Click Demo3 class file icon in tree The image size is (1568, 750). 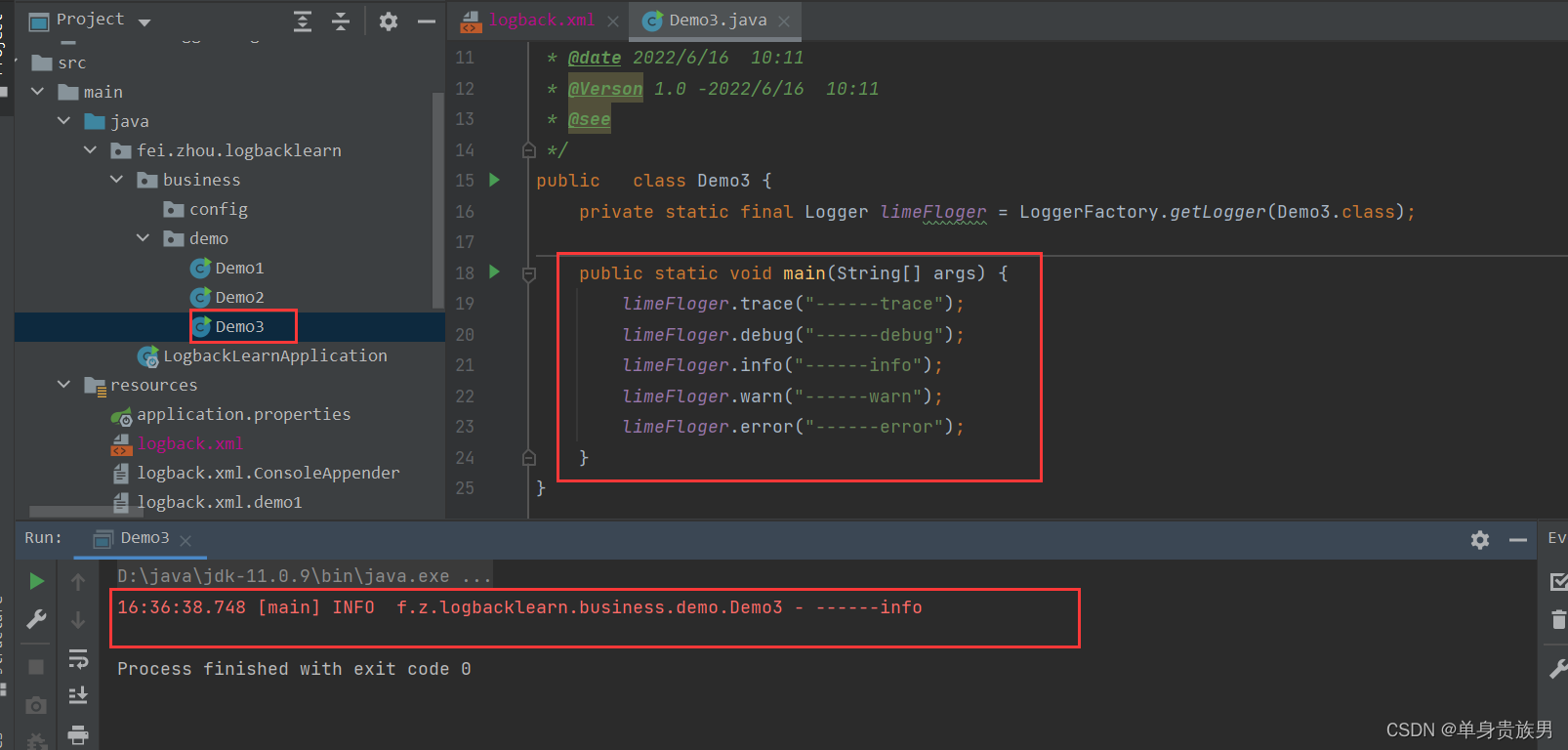tap(200, 326)
